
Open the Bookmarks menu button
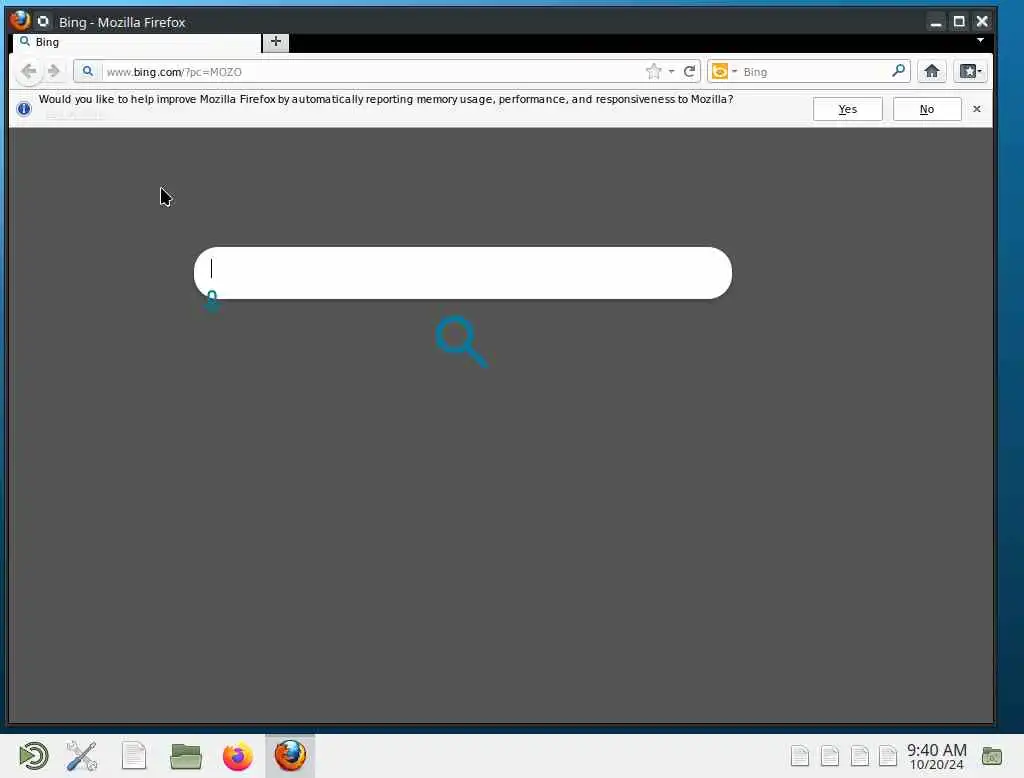[970, 71]
